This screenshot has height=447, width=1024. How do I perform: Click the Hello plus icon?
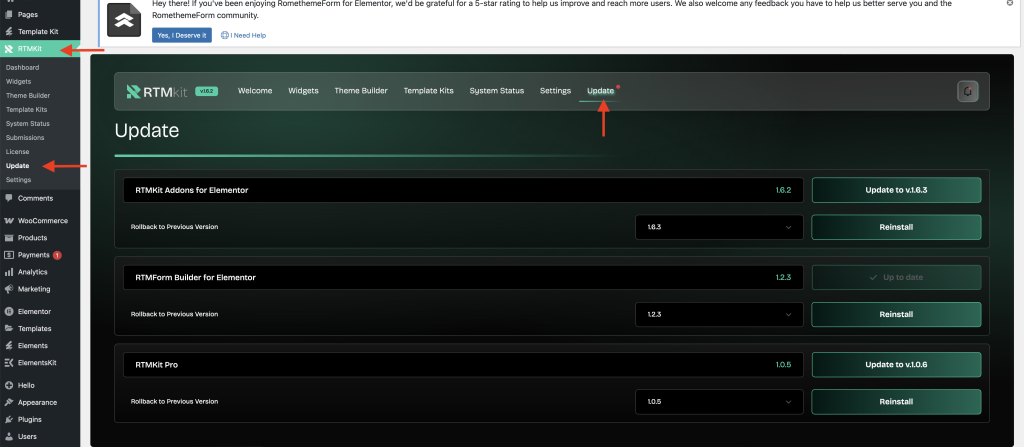pyautogui.click(x=8, y=386)
